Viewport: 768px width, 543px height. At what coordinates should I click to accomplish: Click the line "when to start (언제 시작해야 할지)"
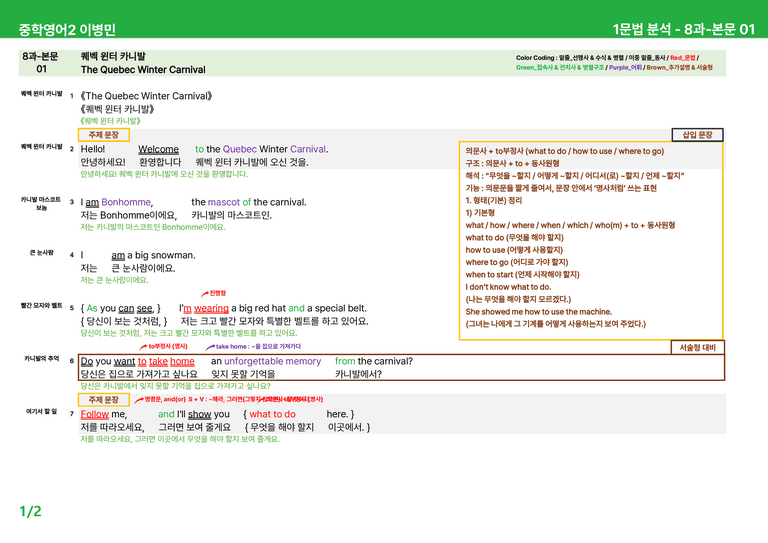522,275
